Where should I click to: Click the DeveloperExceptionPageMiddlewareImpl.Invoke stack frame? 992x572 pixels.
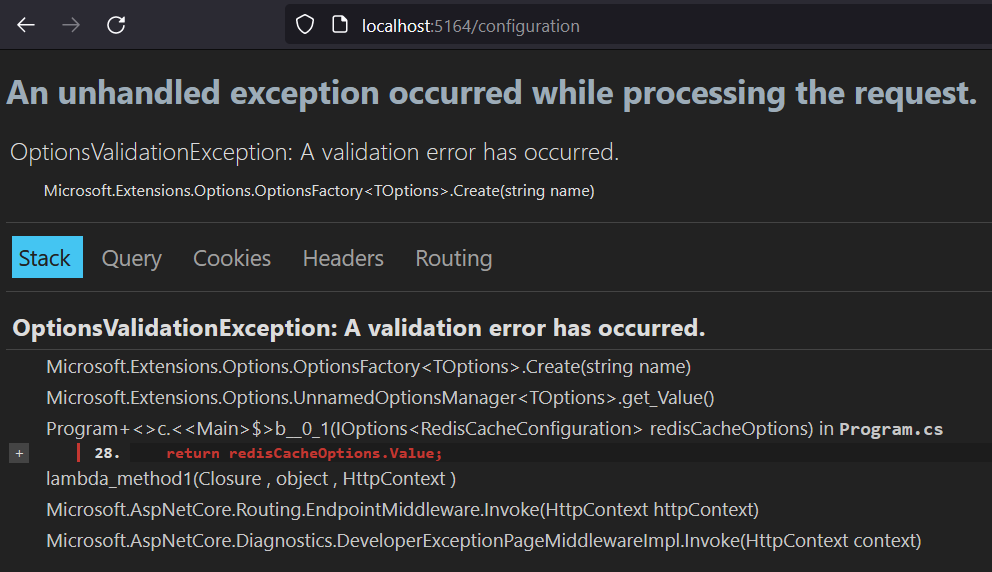(x=483, y=541)
